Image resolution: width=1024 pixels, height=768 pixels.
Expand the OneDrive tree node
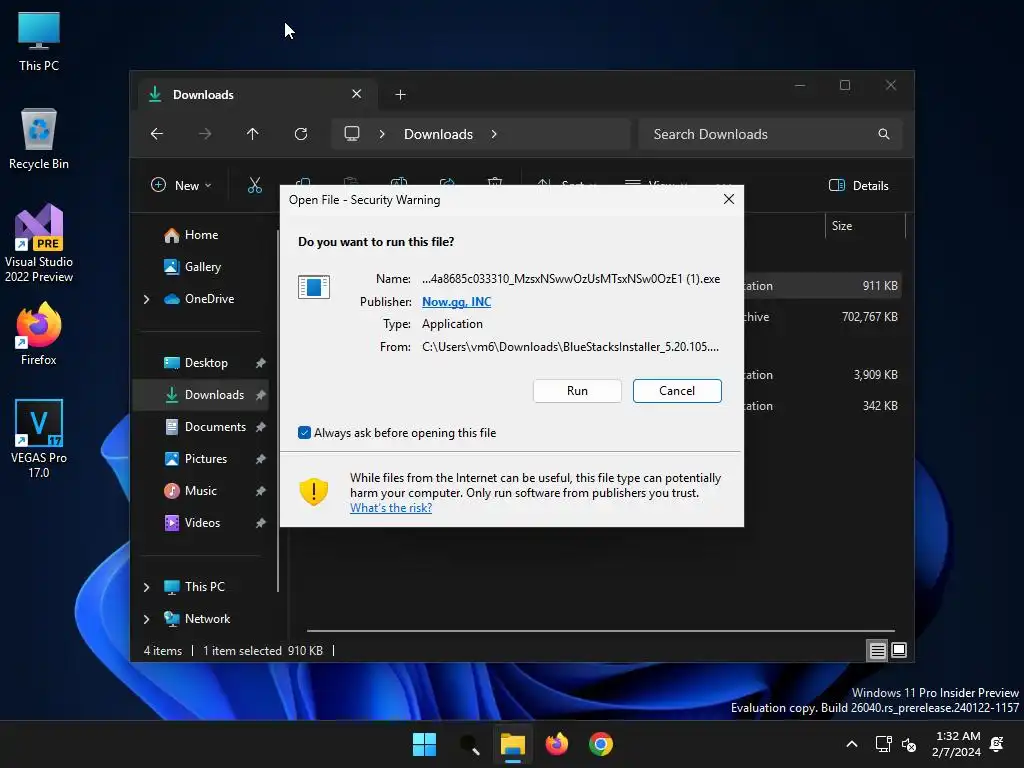click(x=146, y=299)
